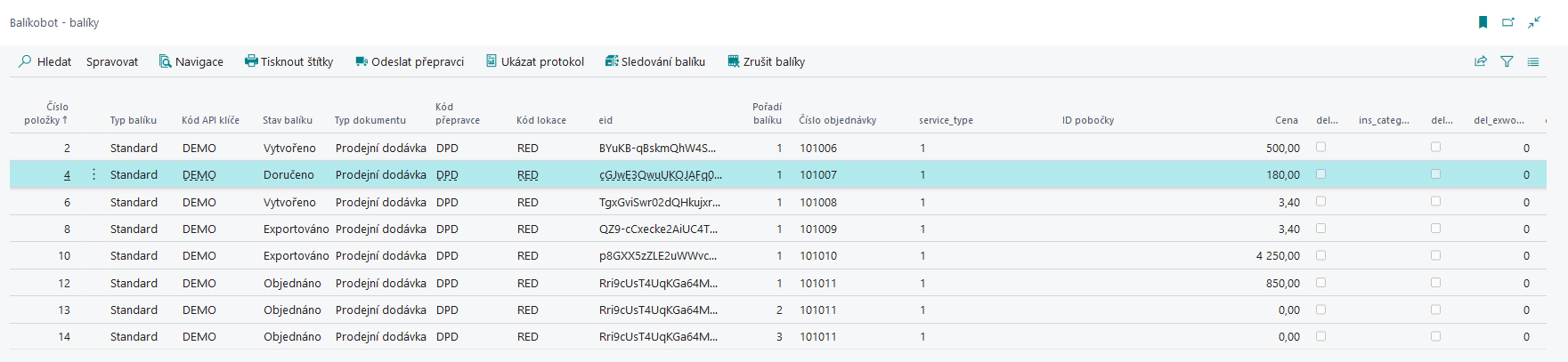
Task: Open Ukázat protokol action
Action: click(534, 61)
